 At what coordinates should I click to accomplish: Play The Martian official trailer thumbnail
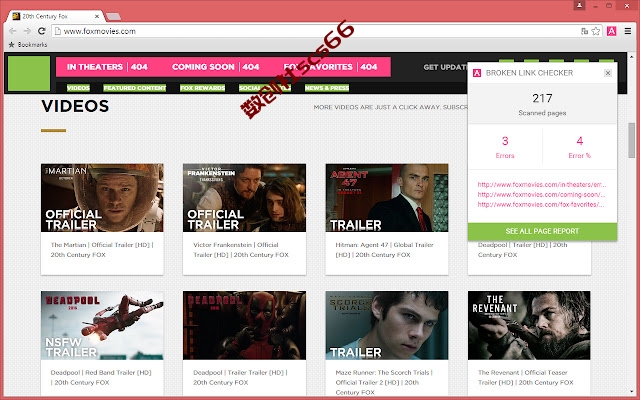click(x=102, y=198)
